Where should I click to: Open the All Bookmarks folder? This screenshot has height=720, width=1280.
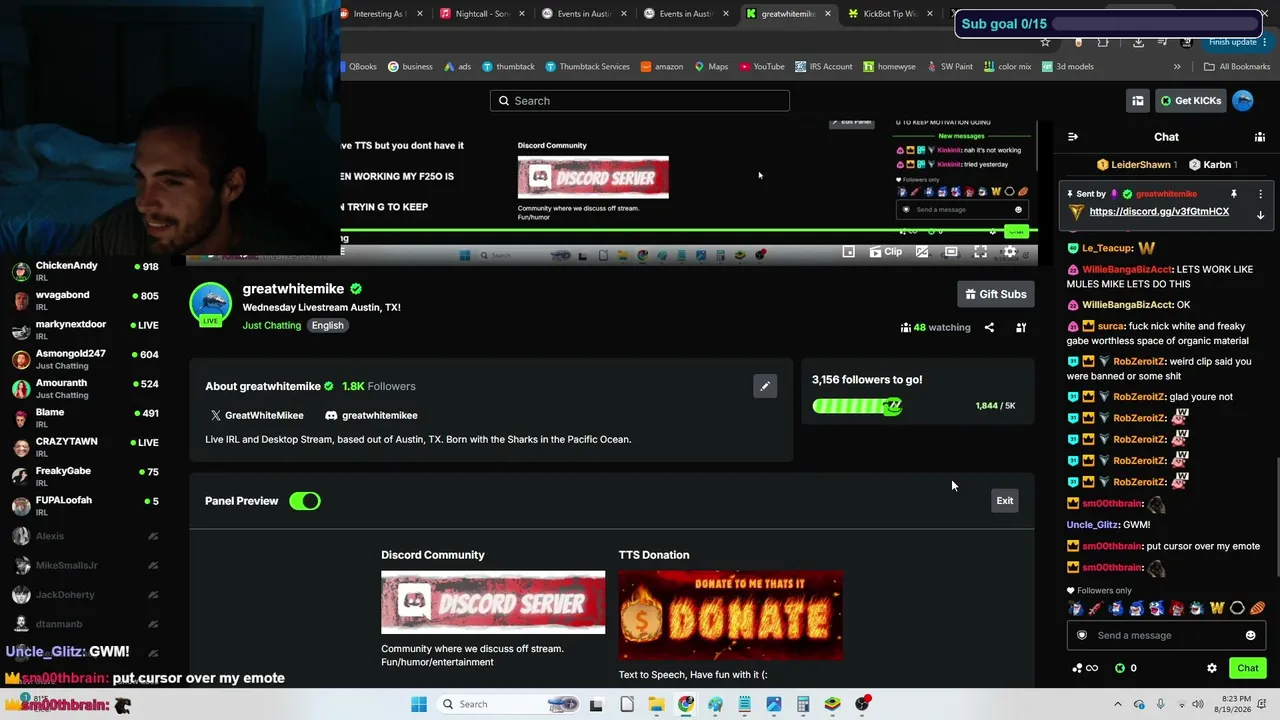point(1237,67)
